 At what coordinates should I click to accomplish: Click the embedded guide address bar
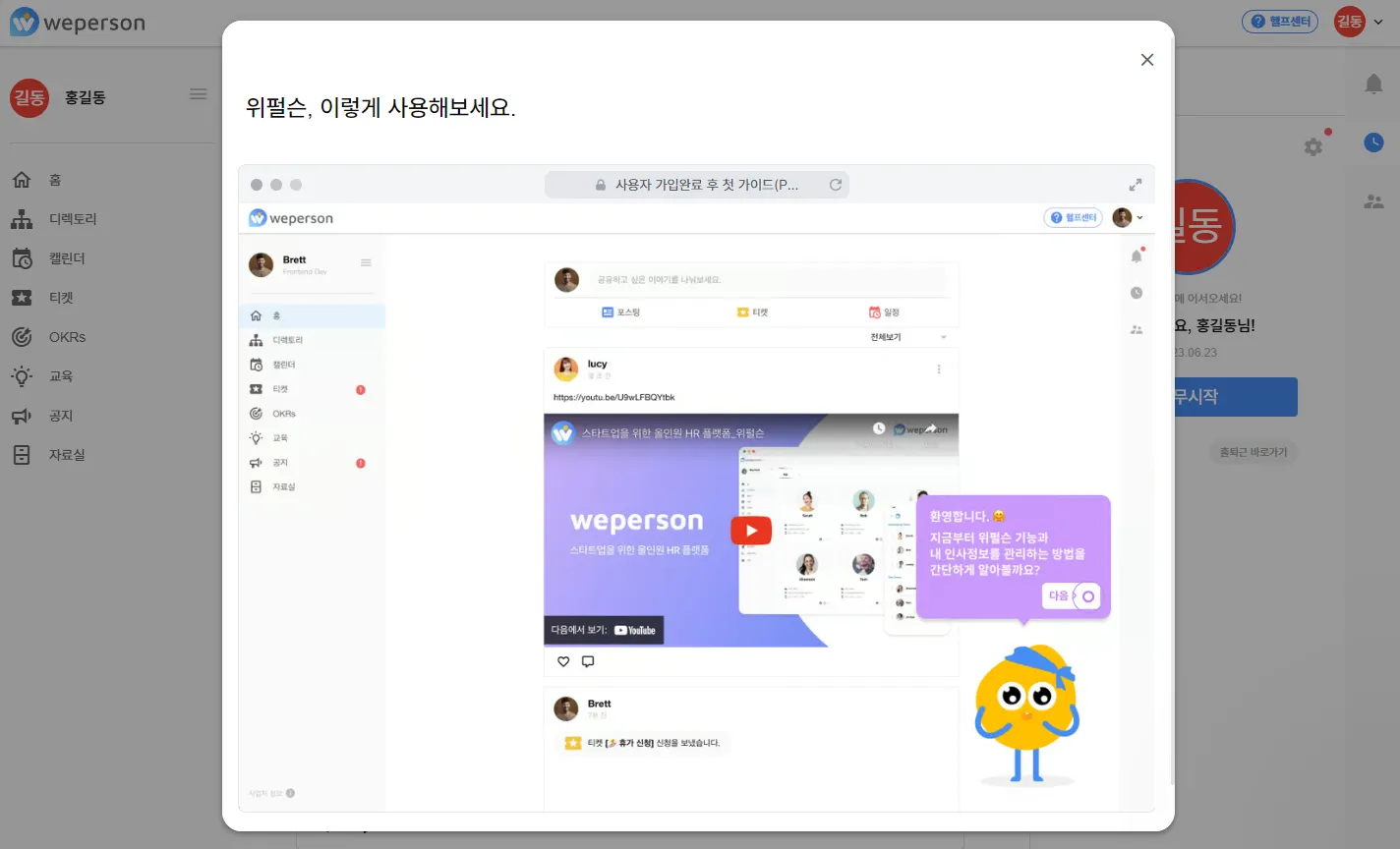697,185
